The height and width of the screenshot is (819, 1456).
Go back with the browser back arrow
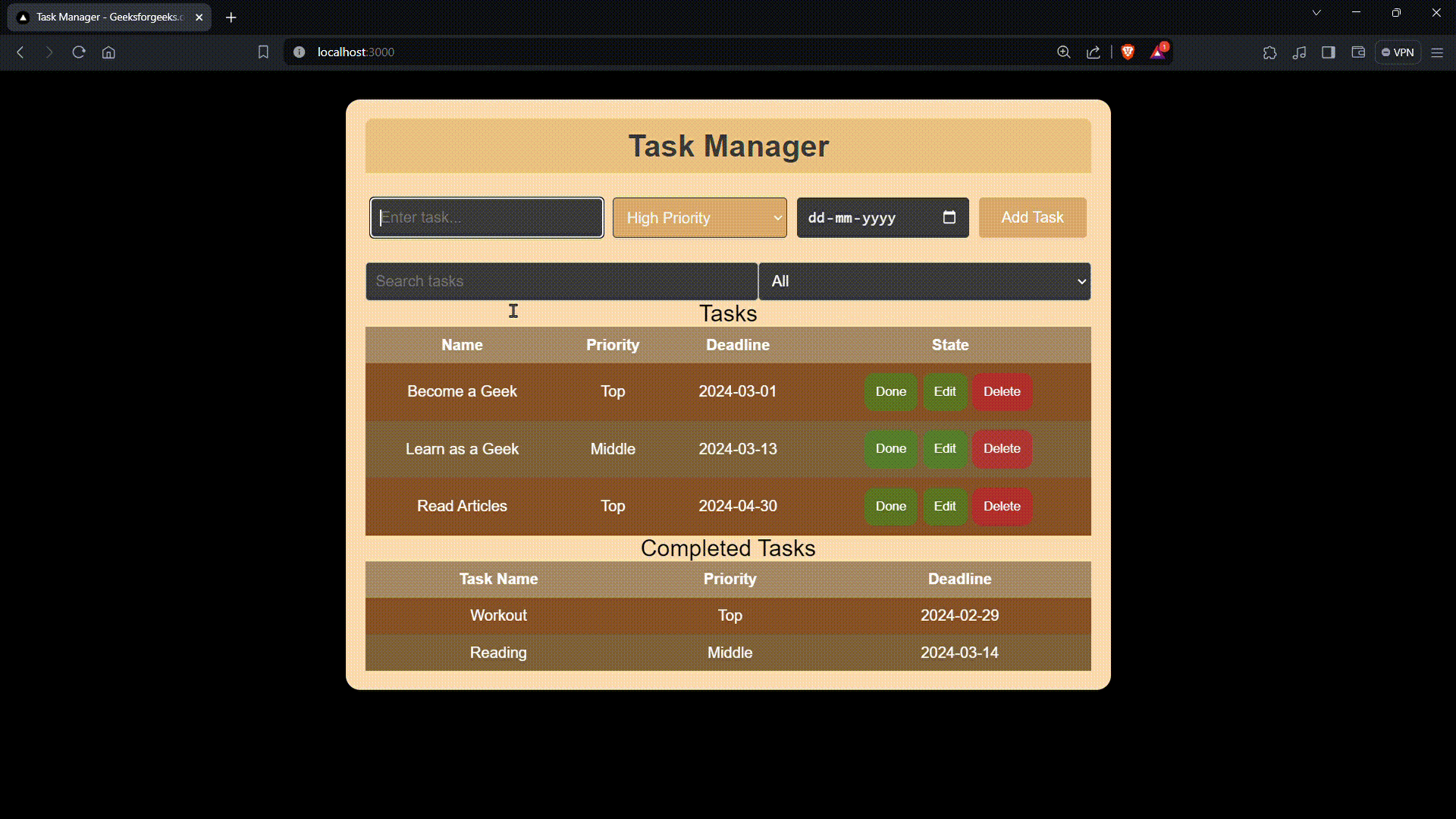(20, 52)
